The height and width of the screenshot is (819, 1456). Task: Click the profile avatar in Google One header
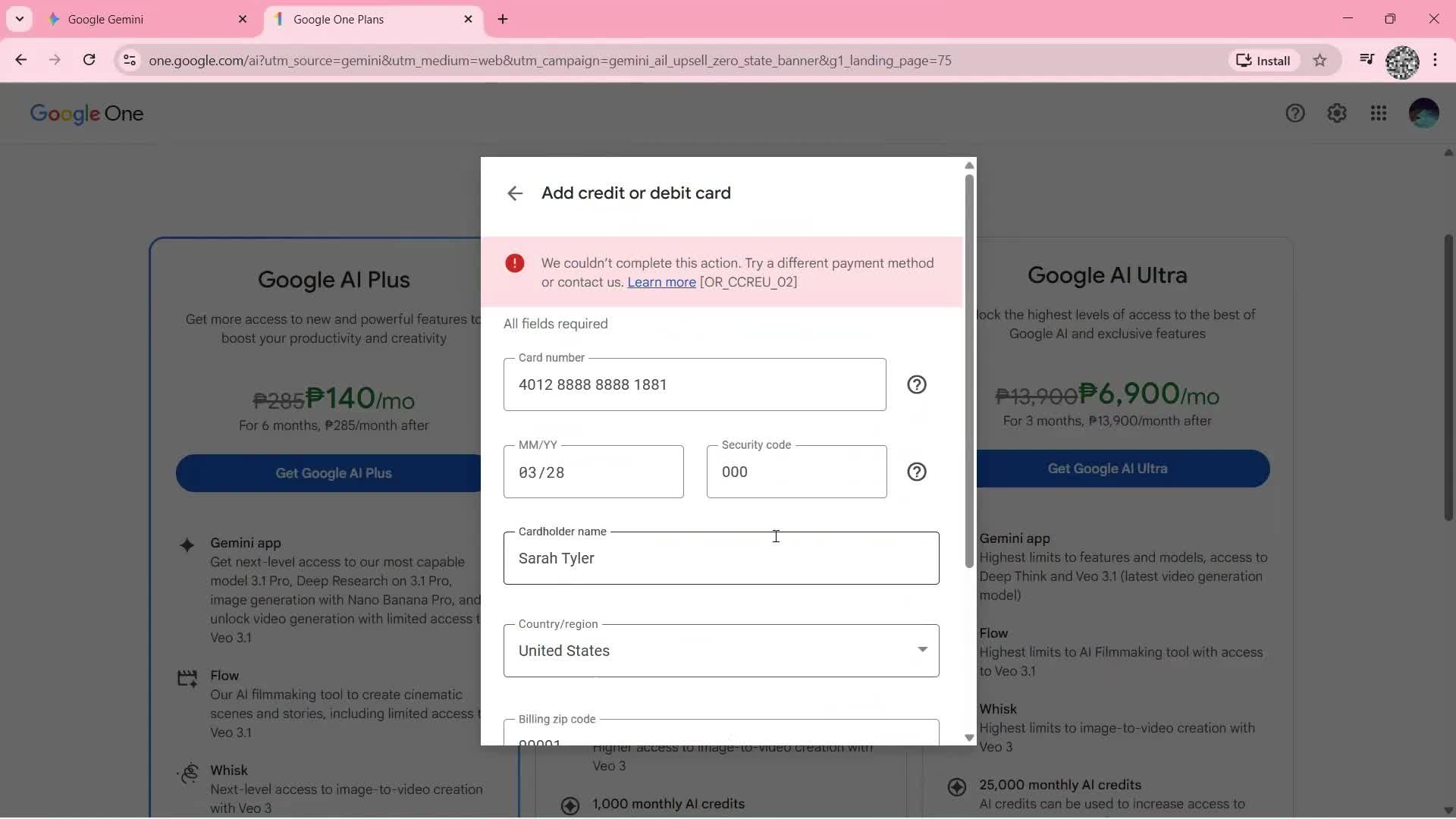(1423, 112)
